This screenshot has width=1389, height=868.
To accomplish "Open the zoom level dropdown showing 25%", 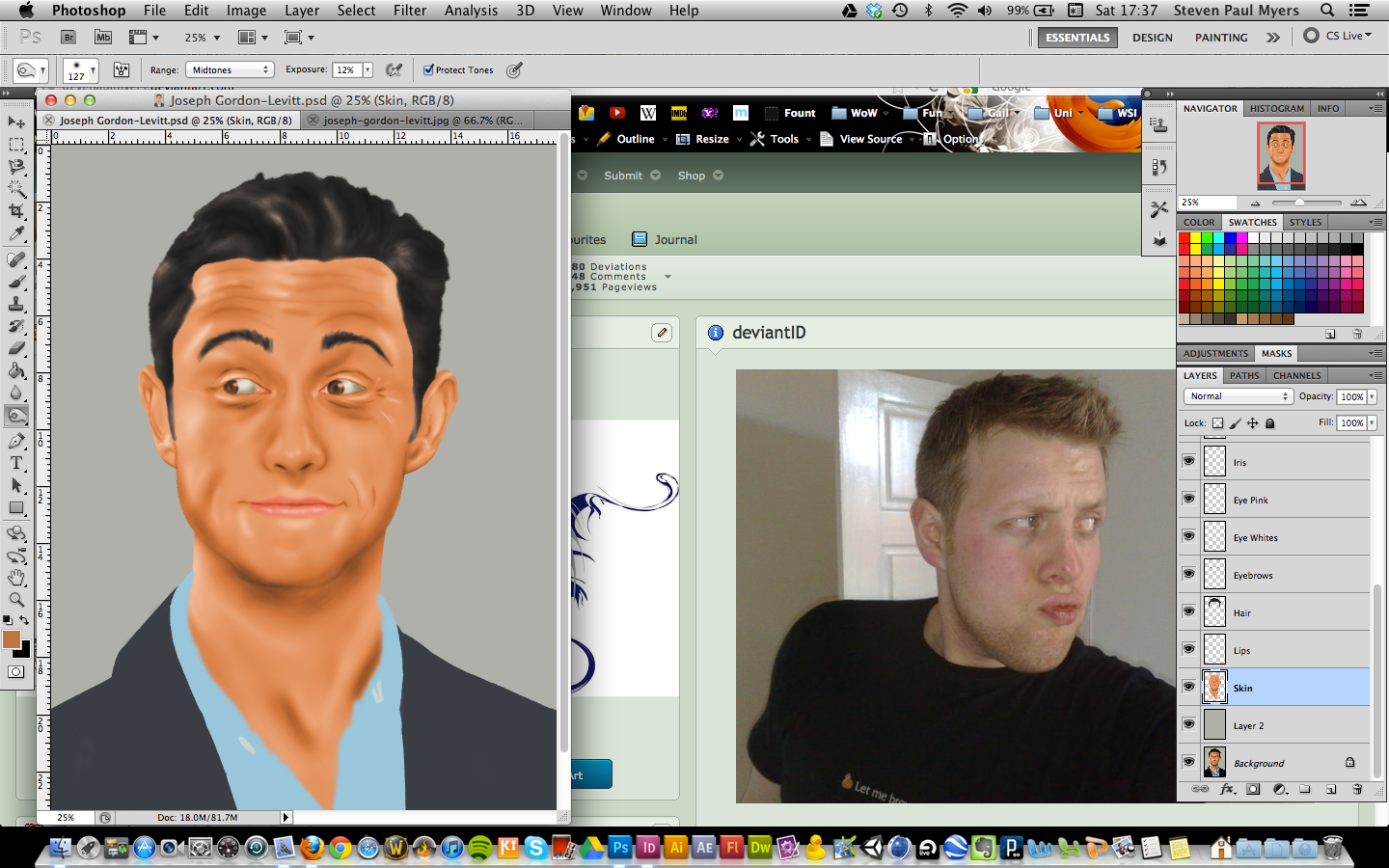I will pos(203,38).
